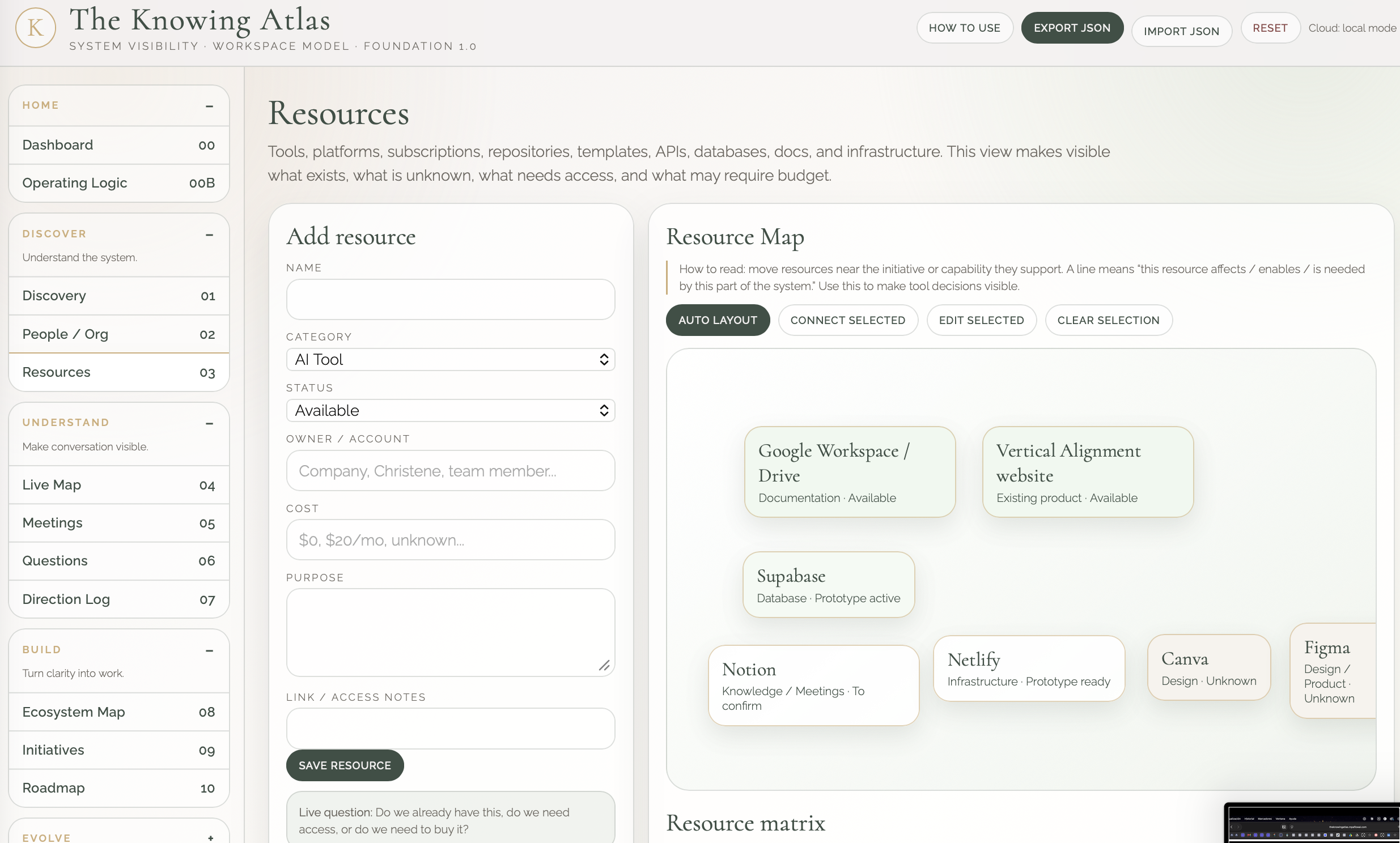Click the How To Use button

[x=964, y=28]
